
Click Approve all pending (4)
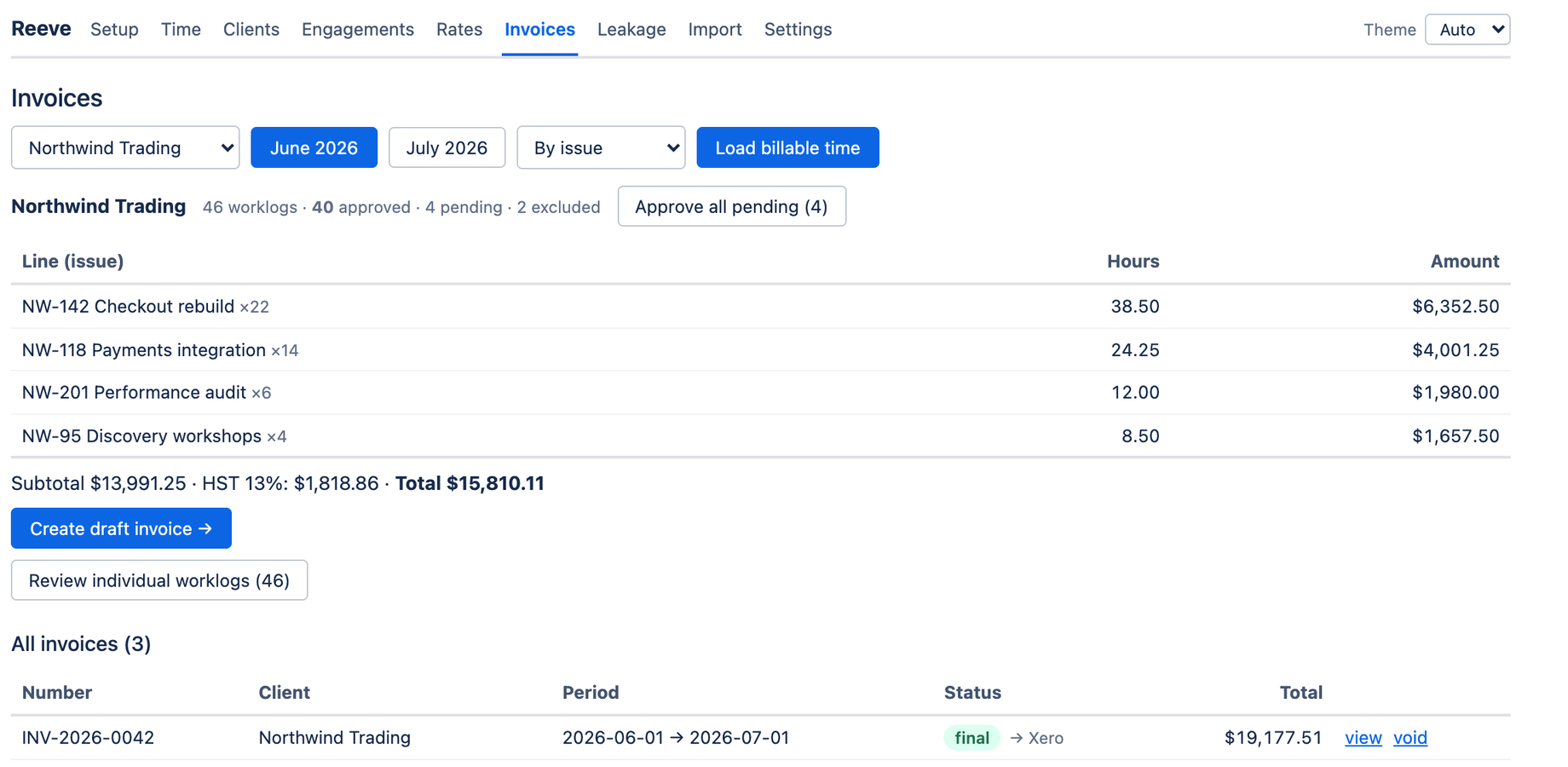tap(731, 206)
